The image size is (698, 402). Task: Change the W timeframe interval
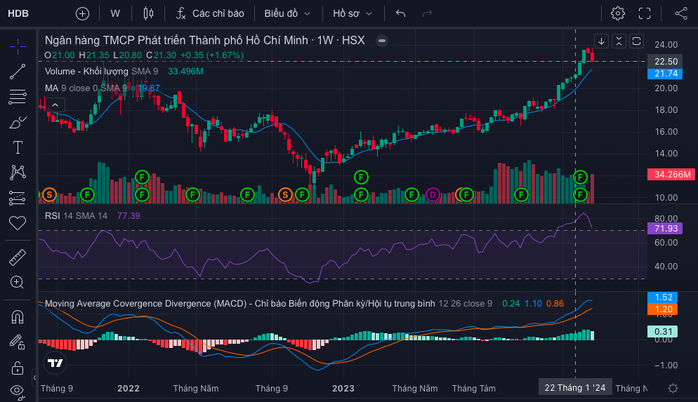pyautogui.click(x=115, y=14)
